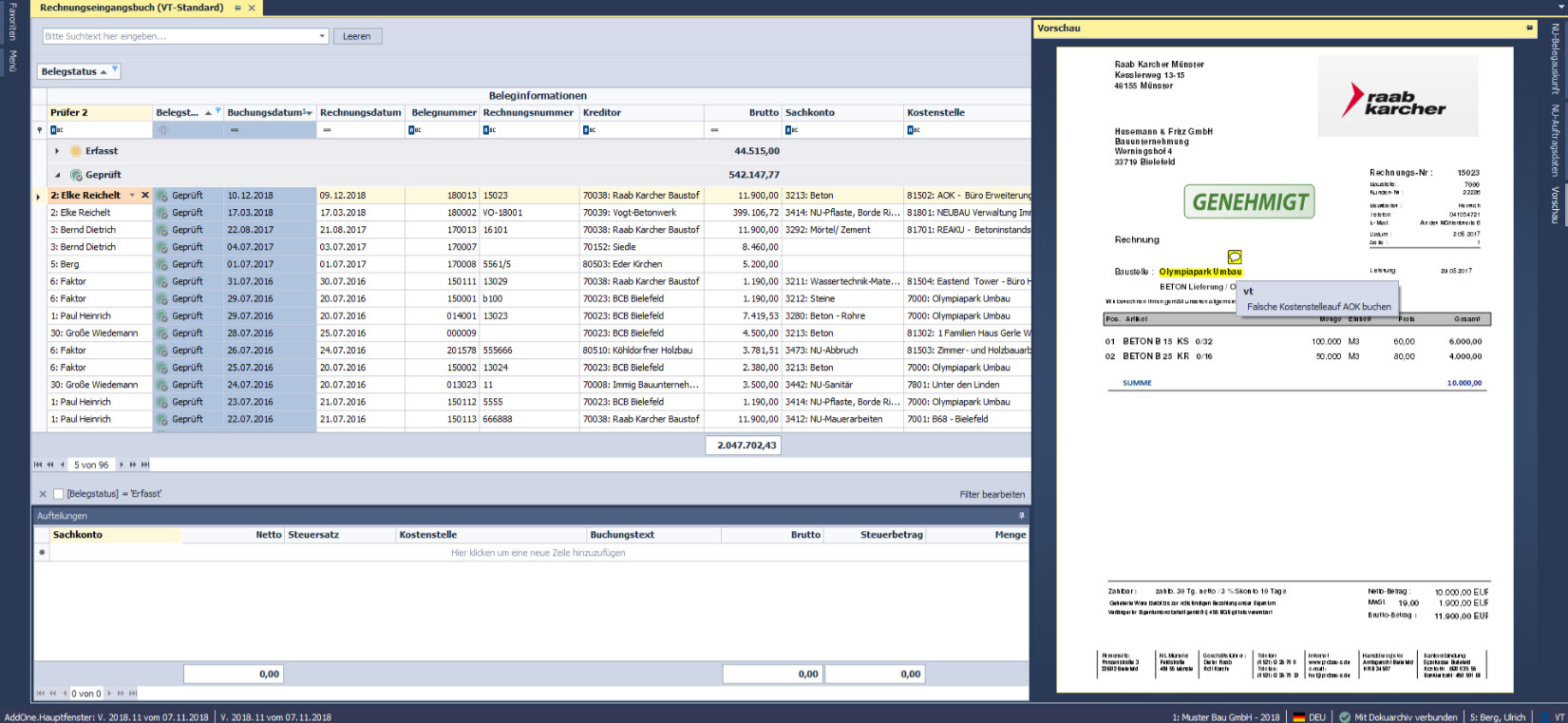
Task: Go to first record in main grid navigator
Action: [38, 465]
